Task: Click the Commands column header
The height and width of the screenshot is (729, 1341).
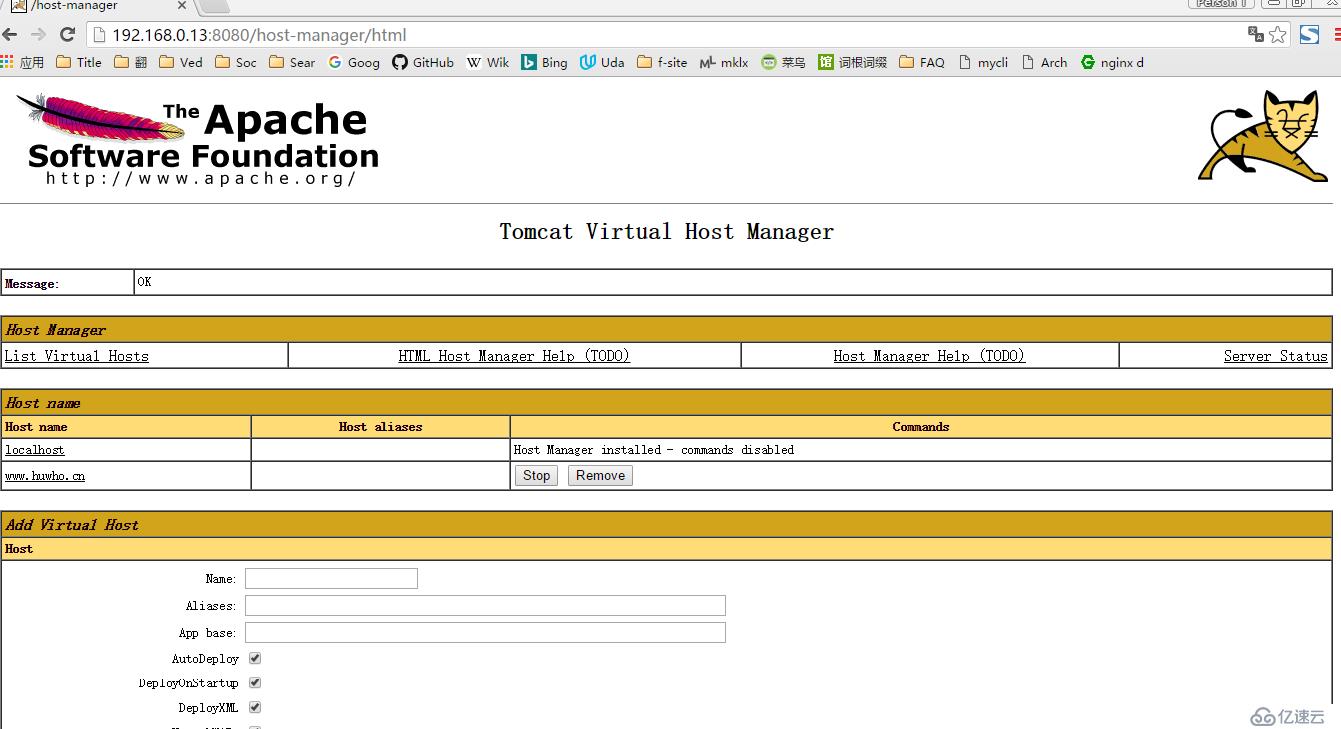Action: [x=920, y=427]
